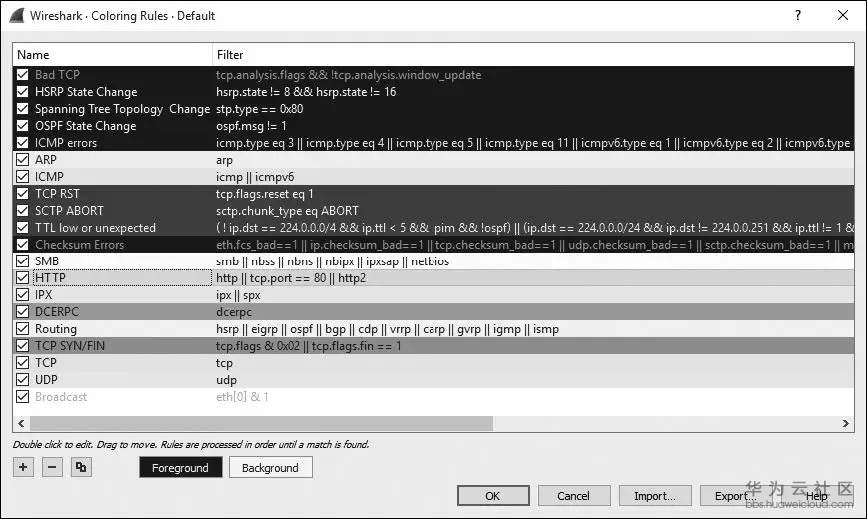Screen dimensions: 867x519
Task: Click filter text 'ospf.msg != 1'
Action: tap(251, 126)
